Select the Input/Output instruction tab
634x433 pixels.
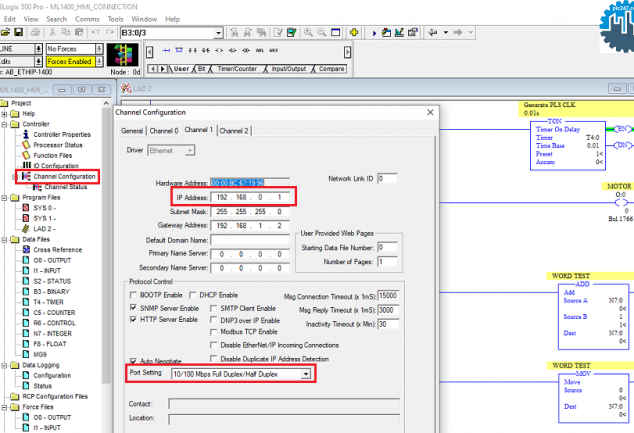click(x=288, y=69)
